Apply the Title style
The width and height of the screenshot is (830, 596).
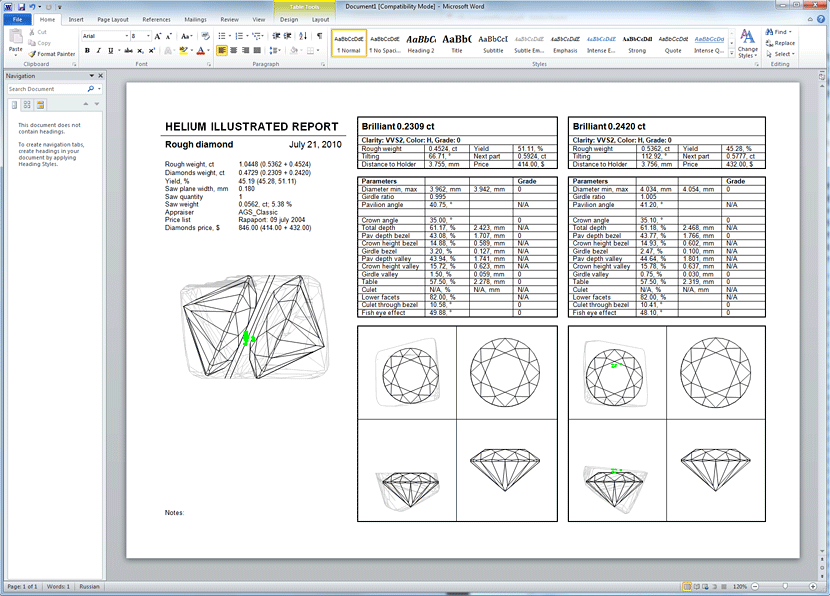point(457,43)
